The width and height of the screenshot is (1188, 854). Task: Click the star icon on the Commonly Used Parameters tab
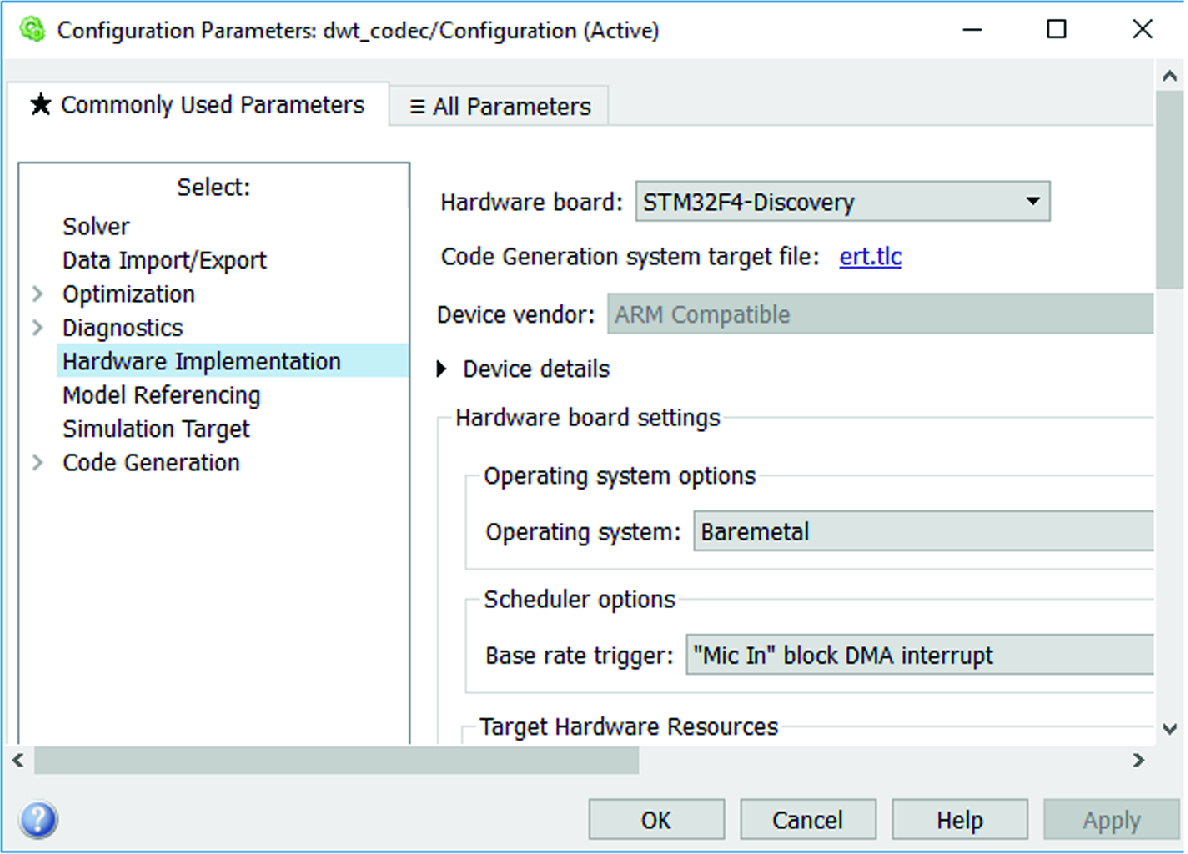click(x=41, y=105)
